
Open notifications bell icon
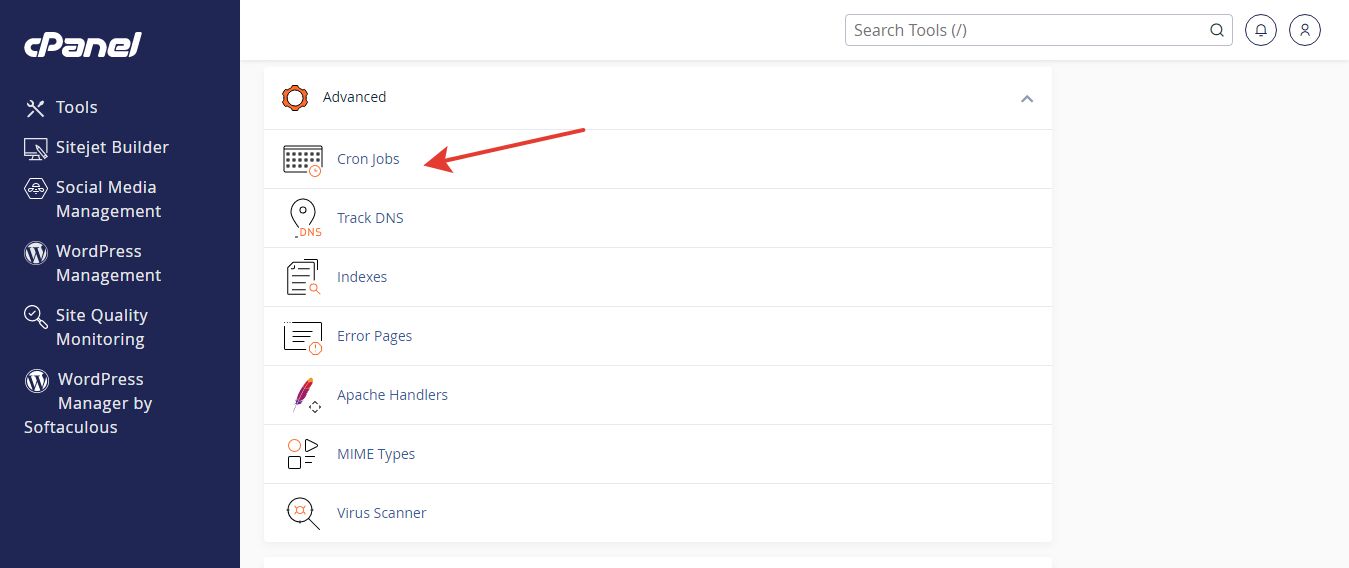tap(1261, 30)
